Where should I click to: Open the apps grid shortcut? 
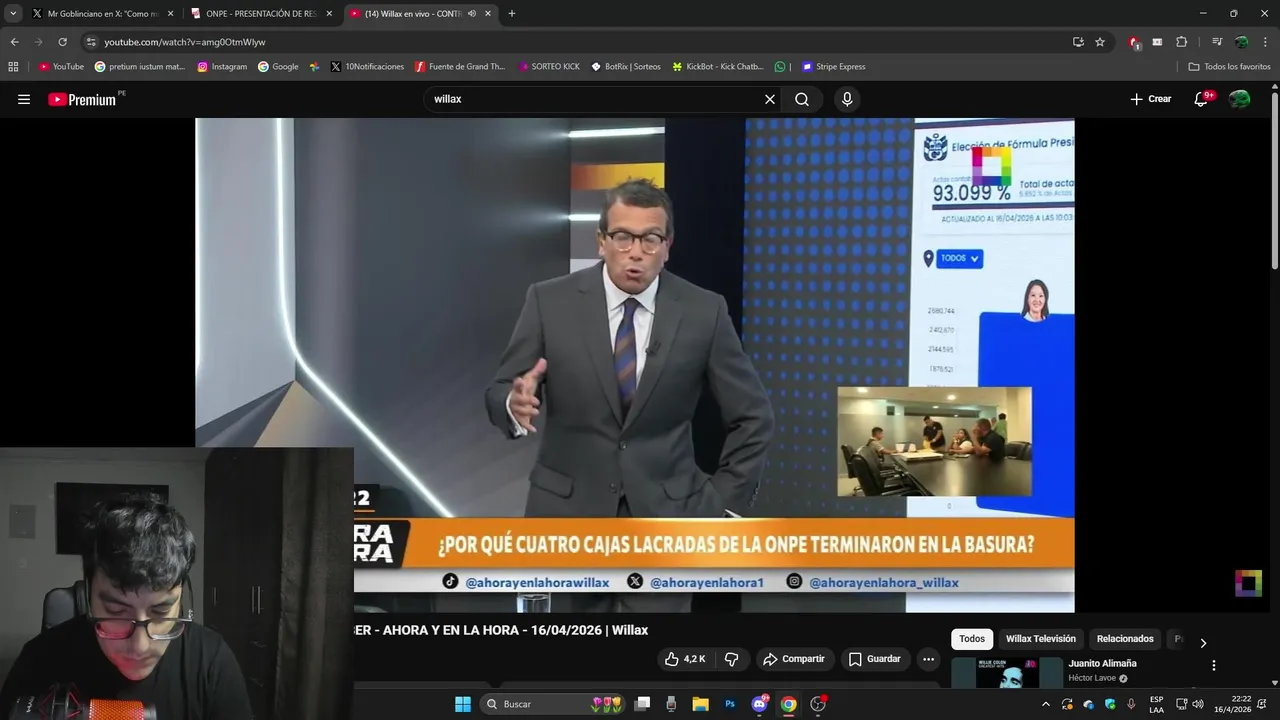(13, 67)
